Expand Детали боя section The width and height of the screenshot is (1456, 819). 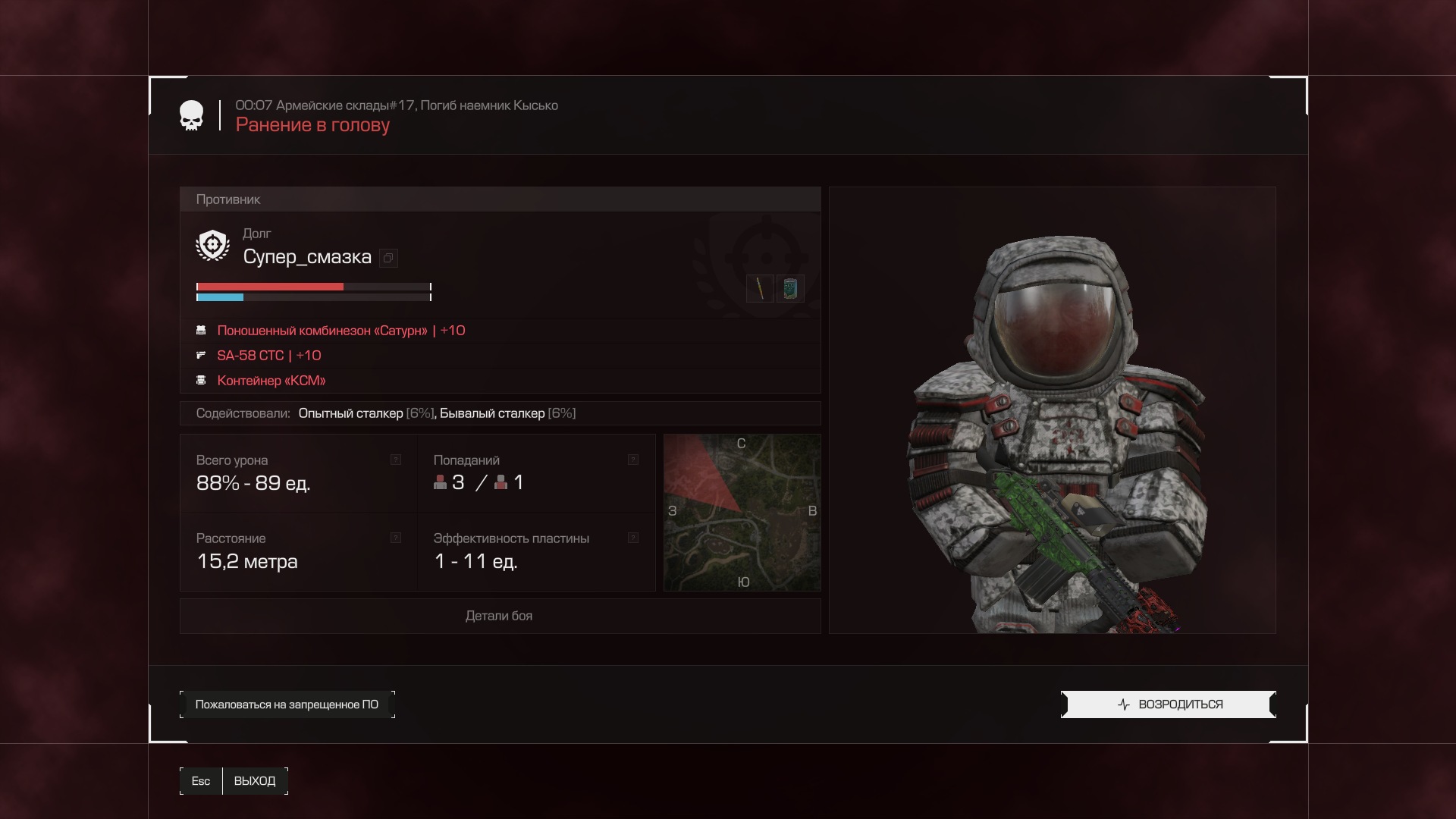(x=500, y=616)
